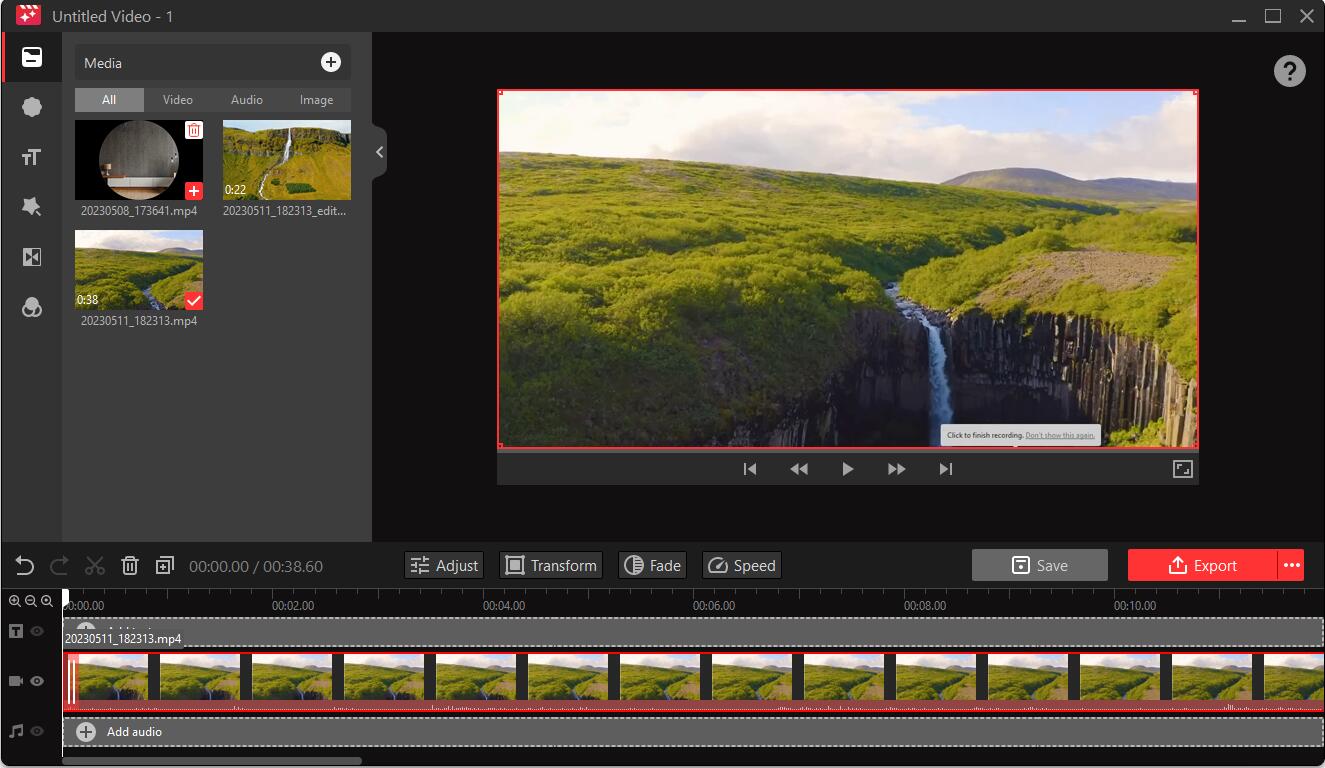Toggle visibility of the text track
Image resolution: width=1325 pixels, height=768 pixels.
(x=37, y=631)
